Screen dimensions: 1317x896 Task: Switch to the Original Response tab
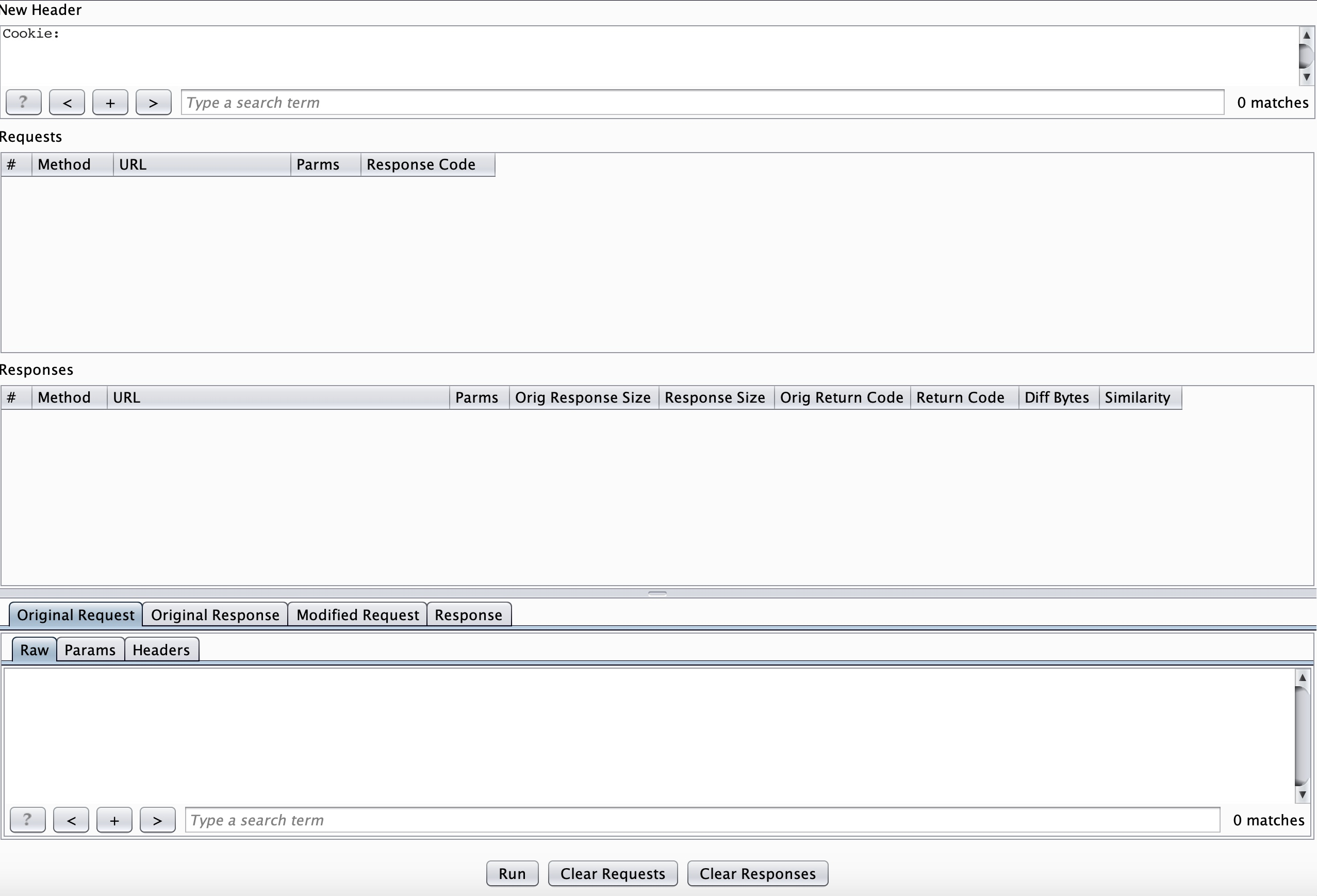[x=215, y=615]
